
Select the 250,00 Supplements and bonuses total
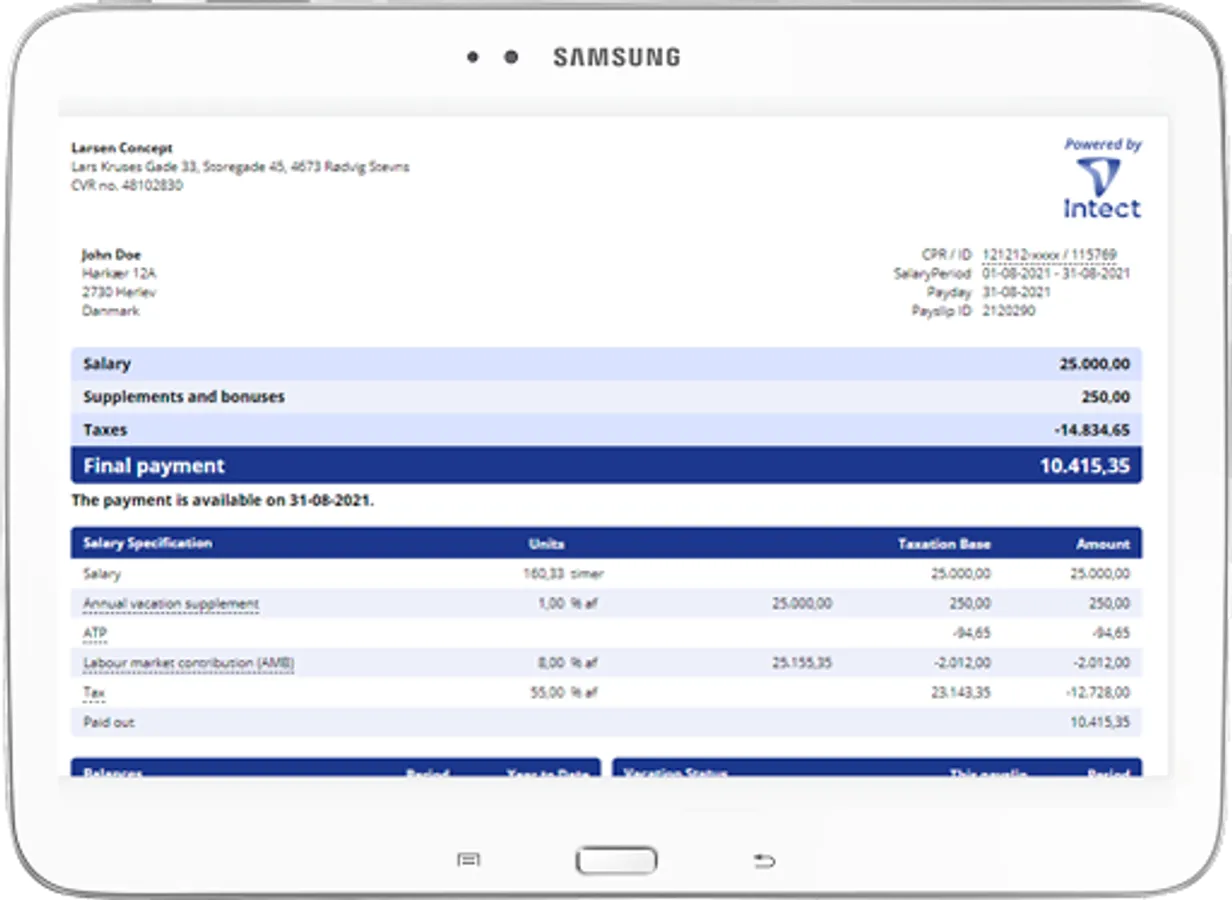coord(1106,397)
